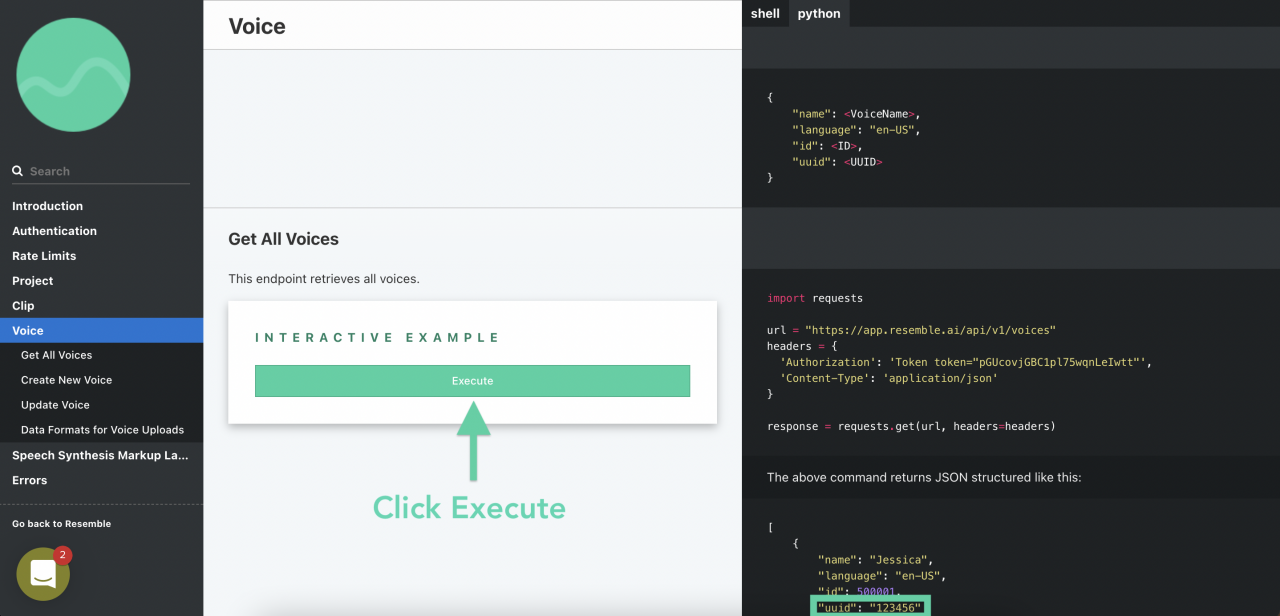The height and width of the screenshot is (616, 1280).
Task: Switch to the shell code tab
Action: tap(765, 13)
